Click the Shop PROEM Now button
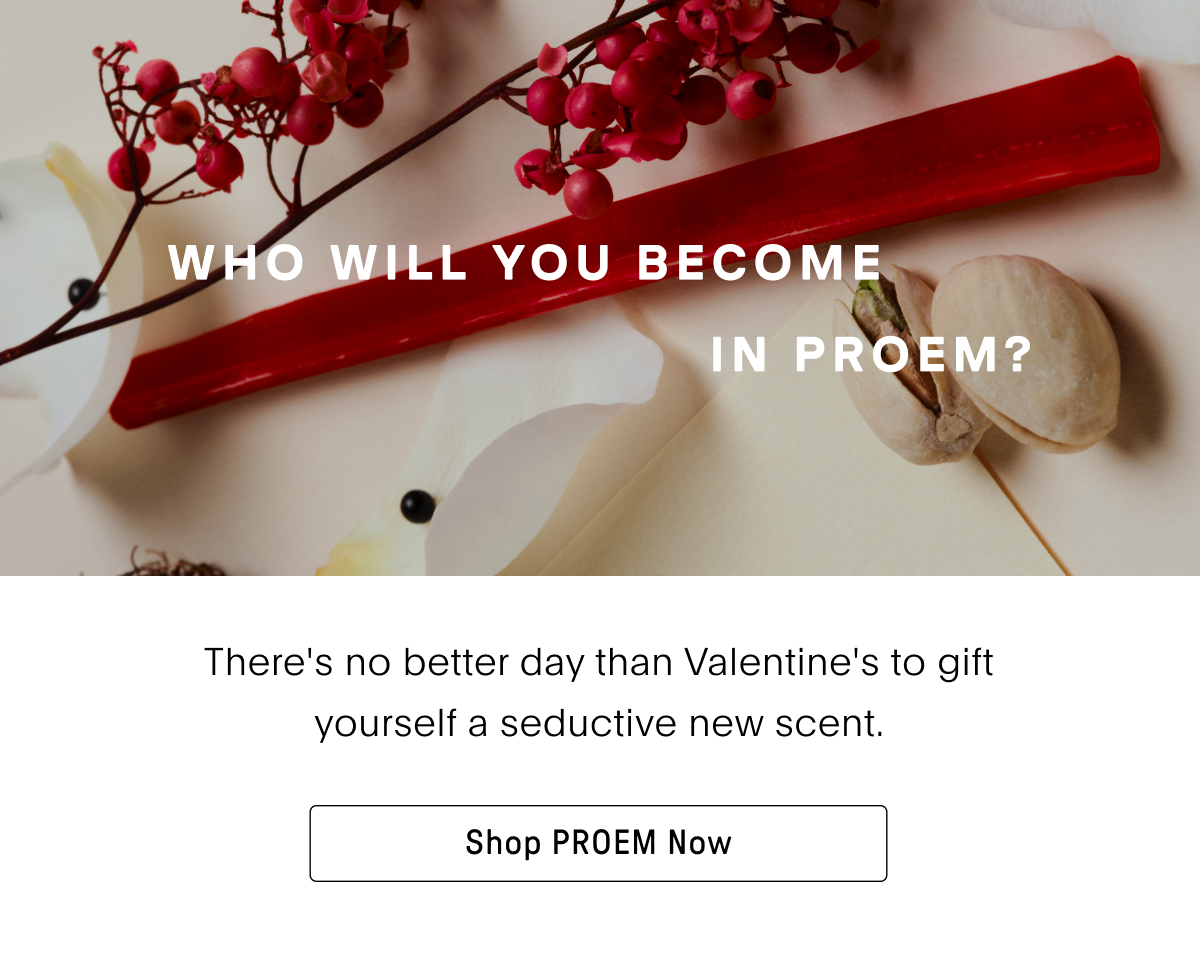This screenshot has width=1200, height=958. point(598,843)
